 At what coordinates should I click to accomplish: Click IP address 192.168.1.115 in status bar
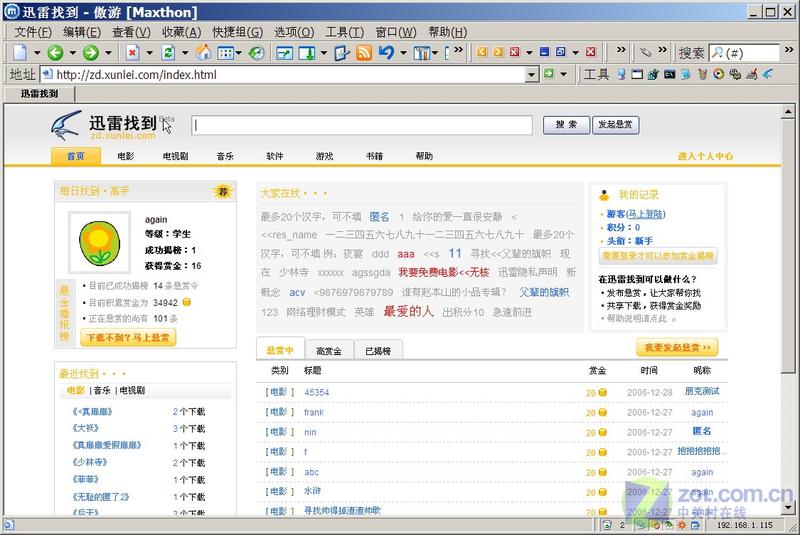(x=745, y=525)
